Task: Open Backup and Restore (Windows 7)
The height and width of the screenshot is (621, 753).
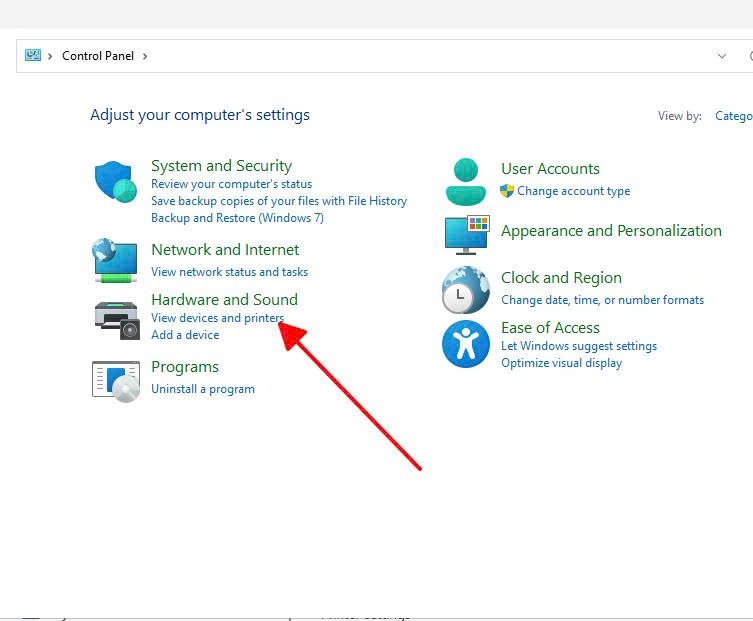Action: 237,218
